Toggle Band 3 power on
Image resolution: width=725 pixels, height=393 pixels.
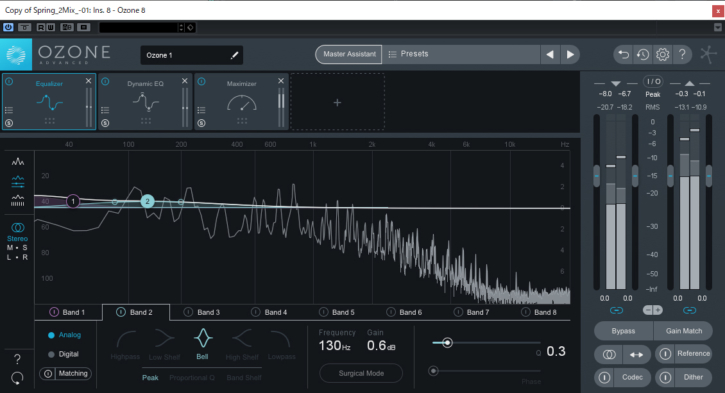coord(188,312)
